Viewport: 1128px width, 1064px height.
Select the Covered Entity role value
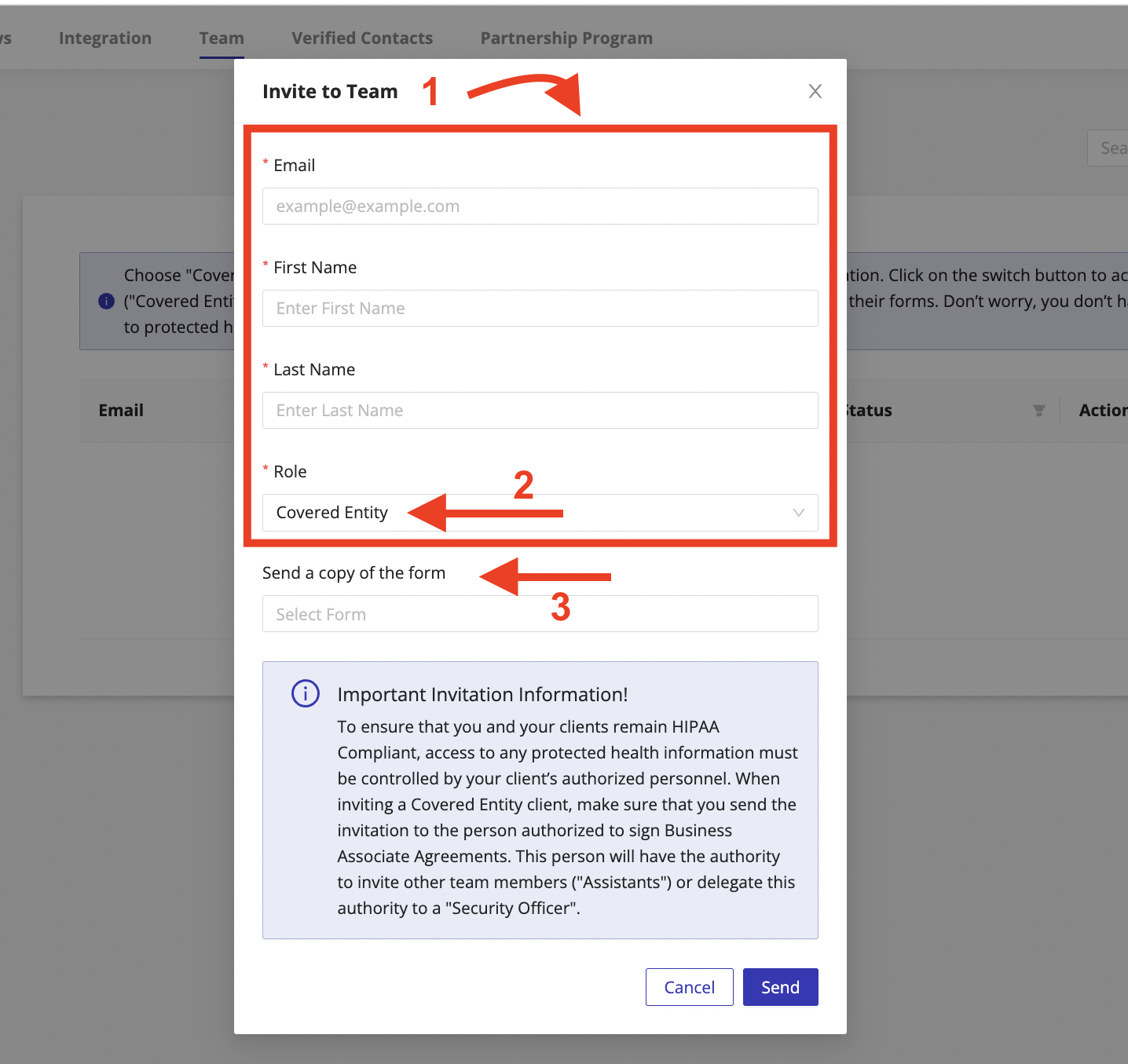point(332,513)
